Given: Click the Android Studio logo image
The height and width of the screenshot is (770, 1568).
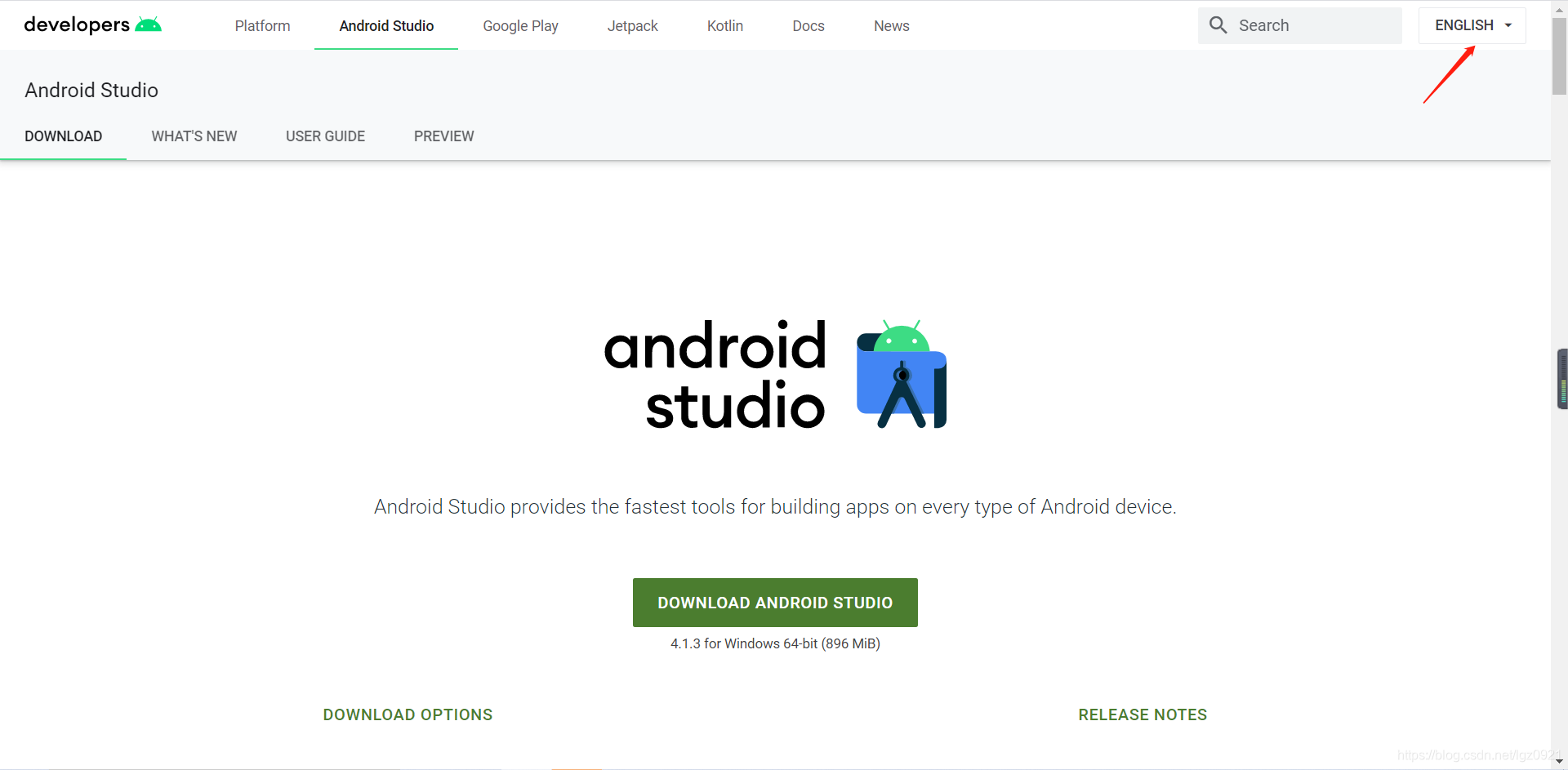Looking at the screenshot, I should (x=775, y=374).
